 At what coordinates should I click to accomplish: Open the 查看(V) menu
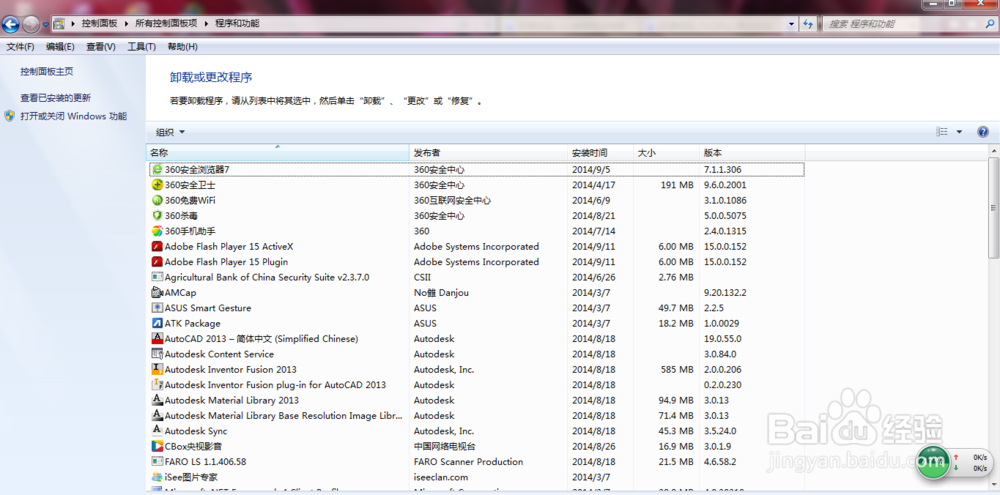[x=101, y=47]
